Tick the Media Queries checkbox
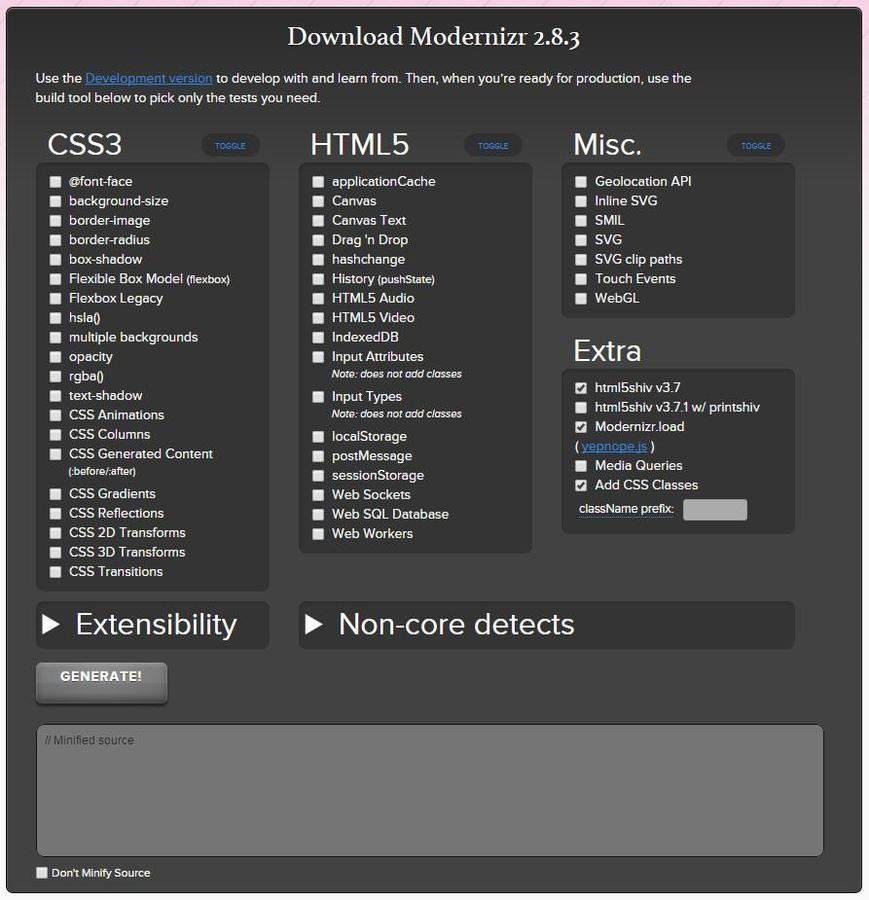Image resolution: width=869 pixels, height=900 pixels. coord(581,466)
